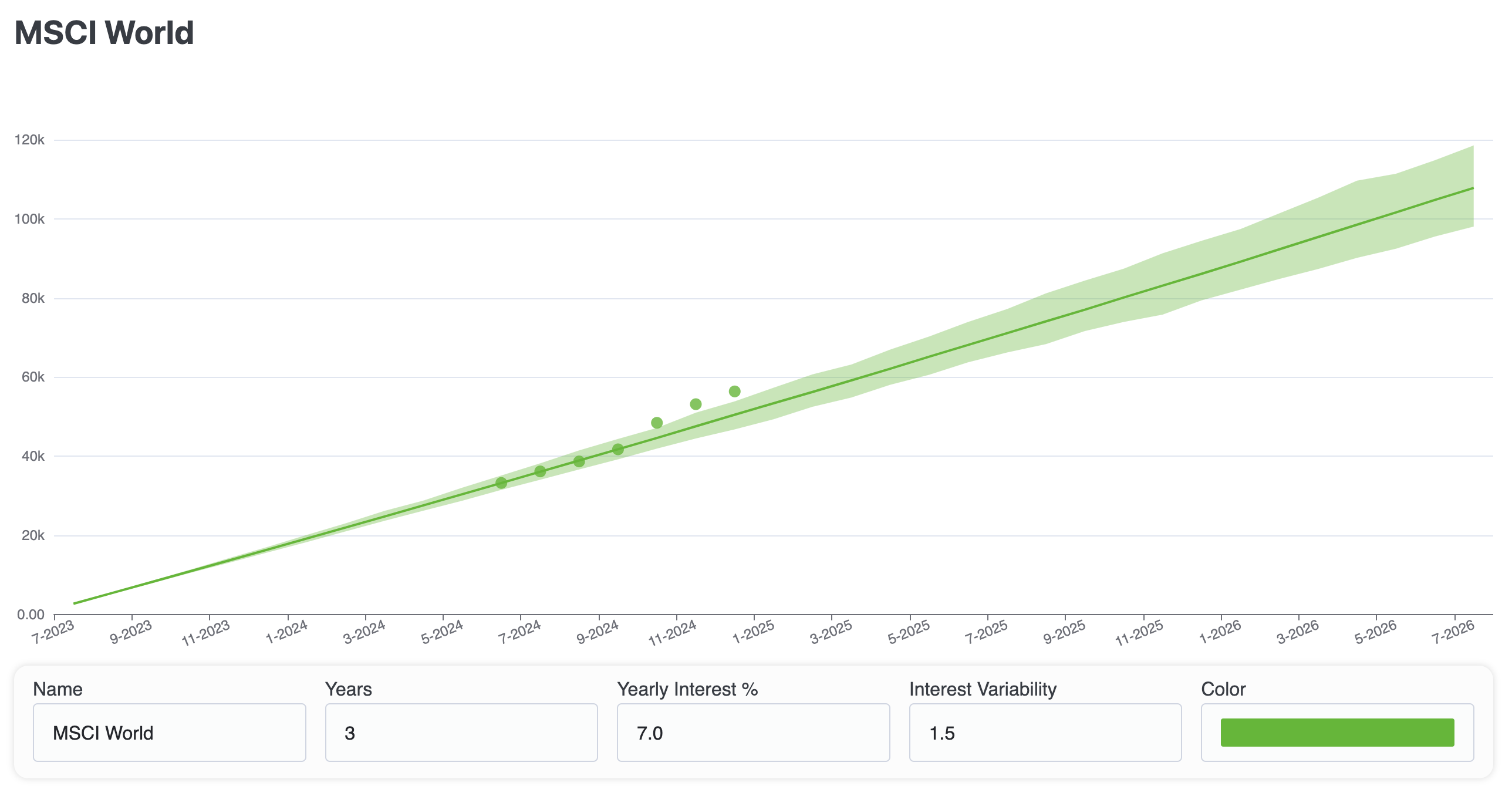1512x803 pixels.
Task: Click the 11-2023 x-axis label
Action: pos(205,633)
